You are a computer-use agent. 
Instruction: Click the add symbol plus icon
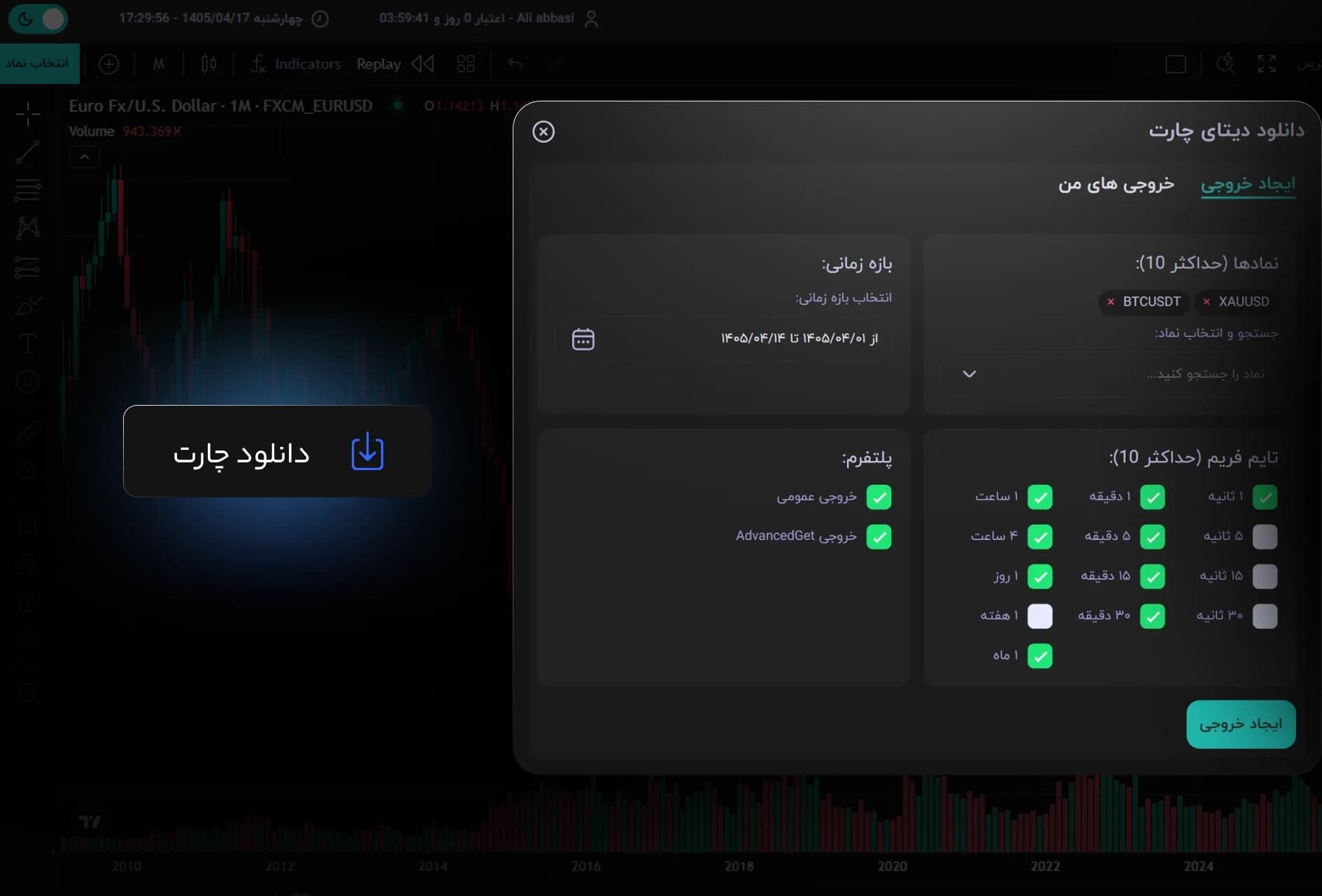pyautogui.click(x=108, y=64)
